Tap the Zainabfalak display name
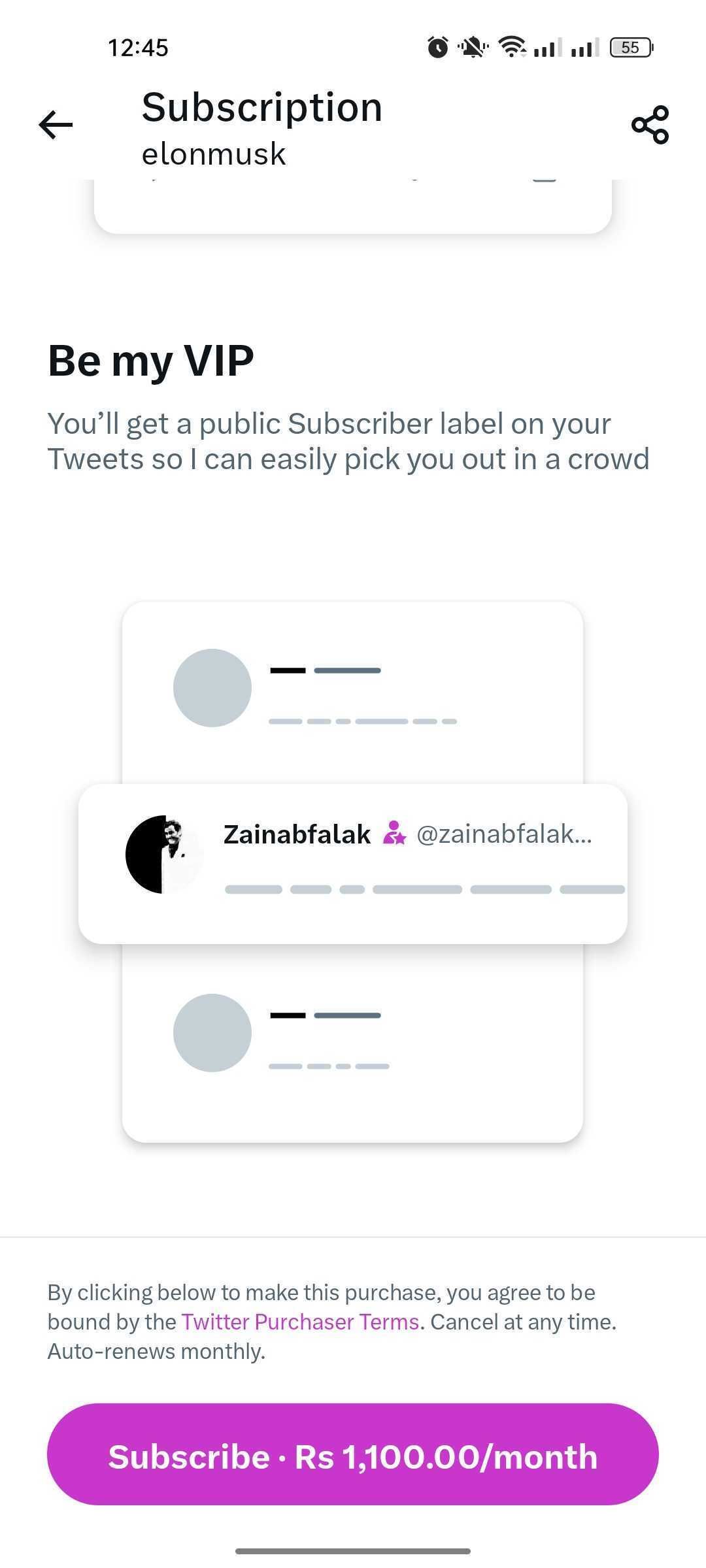706x1568 pixels. click(x=297, y=834)
